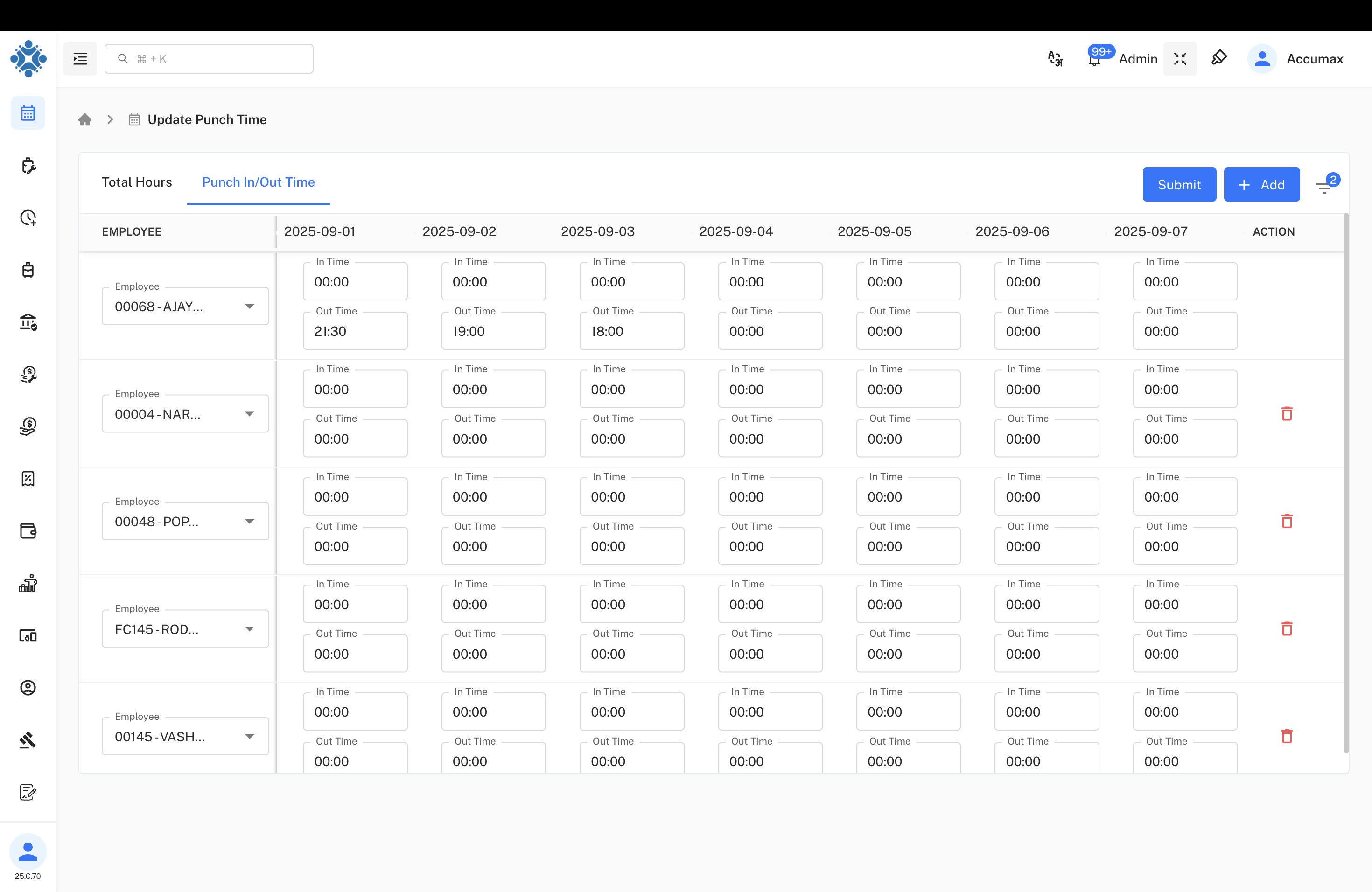This screenshot has width=1372, height=892.
Task: Delete the 00004-NAR employee row
Action: (1287, 414)
